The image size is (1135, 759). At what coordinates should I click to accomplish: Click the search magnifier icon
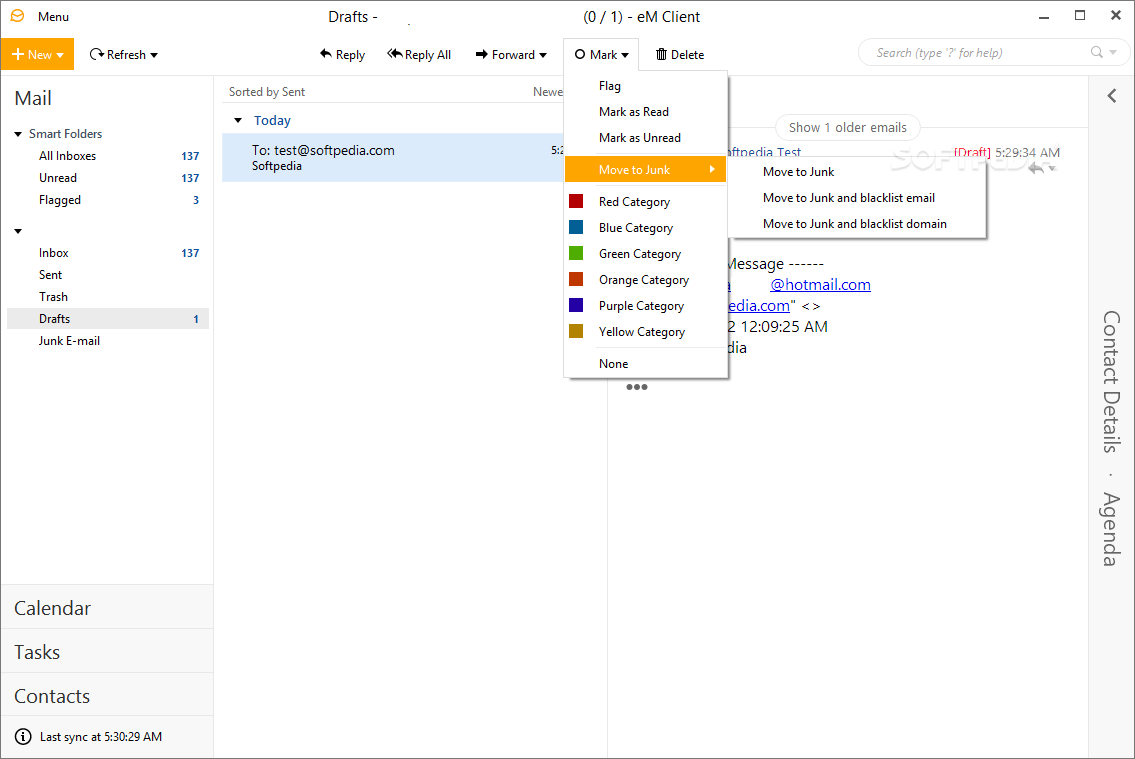pyautogui.click(x=1097, y=52)
